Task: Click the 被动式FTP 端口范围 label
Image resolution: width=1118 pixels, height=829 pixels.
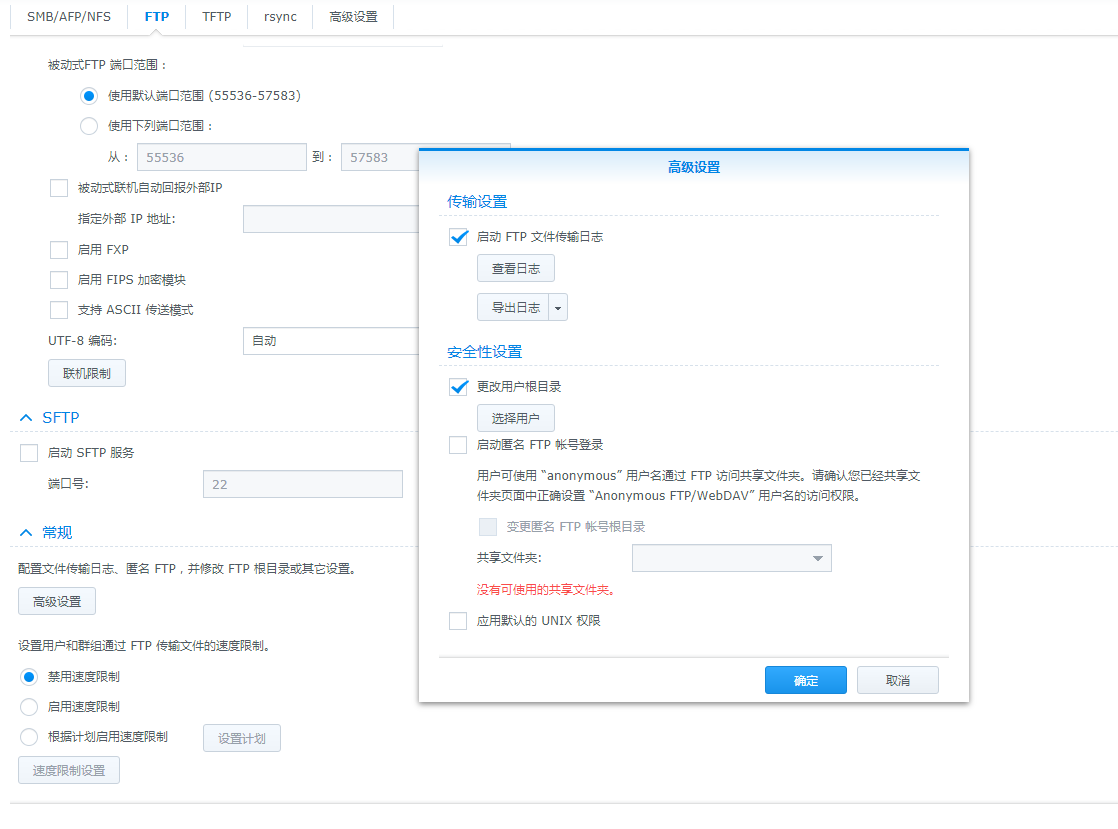Action: pyautogui.click(x=107, y=65)
